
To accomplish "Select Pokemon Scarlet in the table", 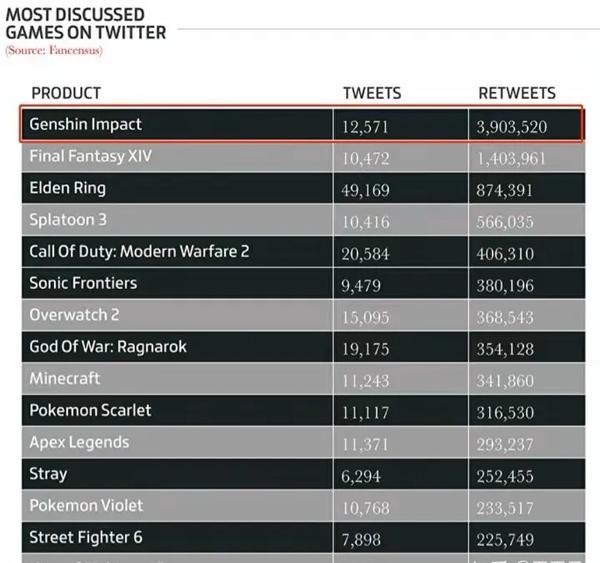I will (90, 410).
